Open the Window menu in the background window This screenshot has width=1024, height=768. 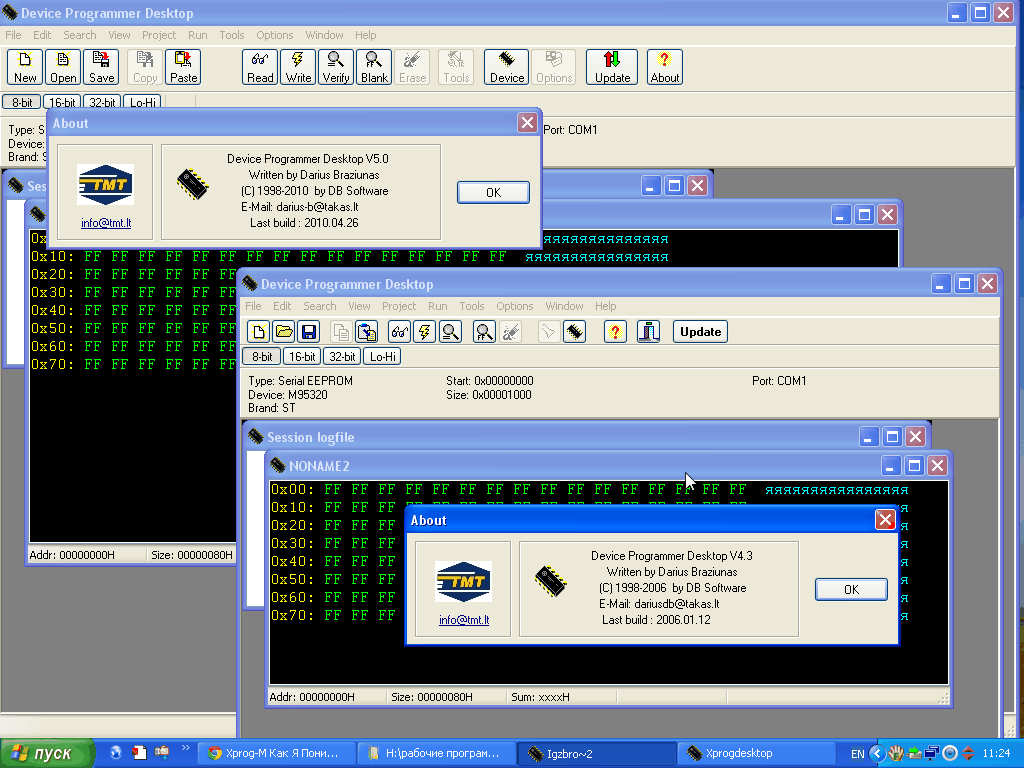point(324,35)
